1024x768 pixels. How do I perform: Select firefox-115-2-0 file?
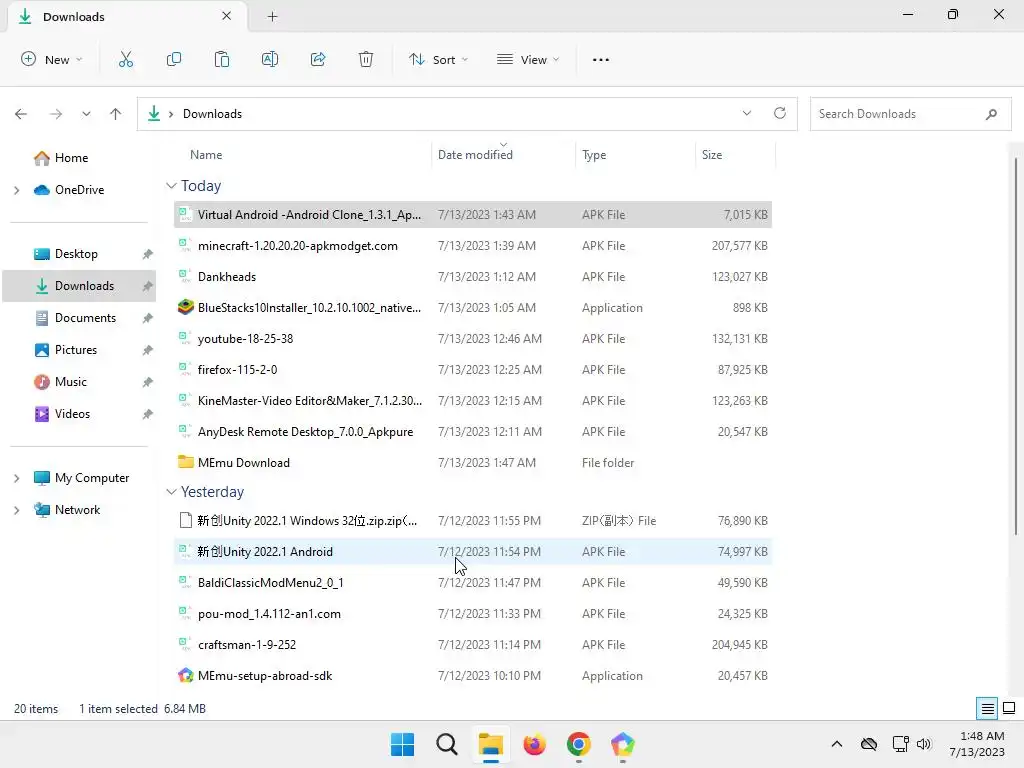[x=473, y=370]
